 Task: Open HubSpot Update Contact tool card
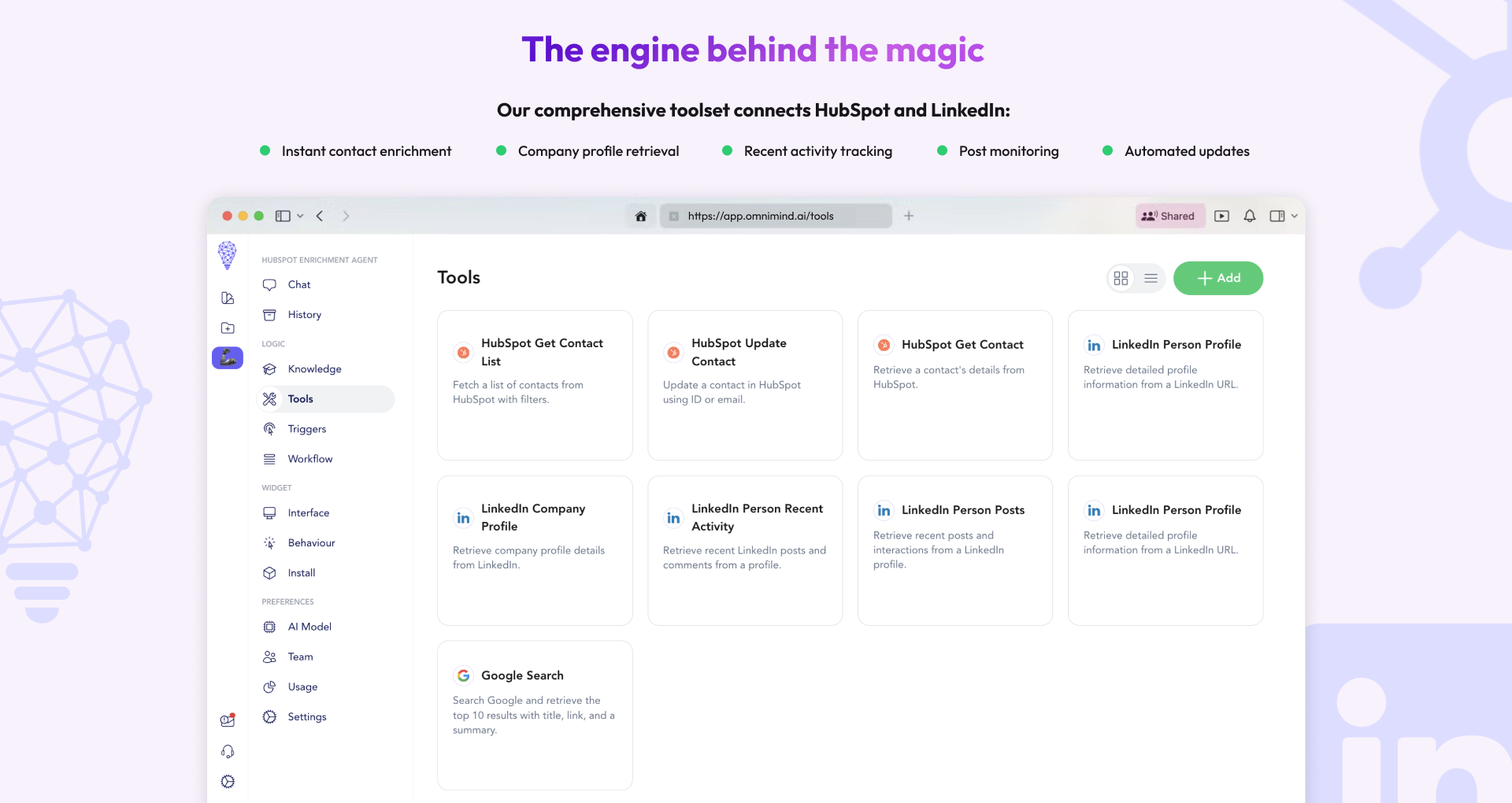(x=745, y=386)
